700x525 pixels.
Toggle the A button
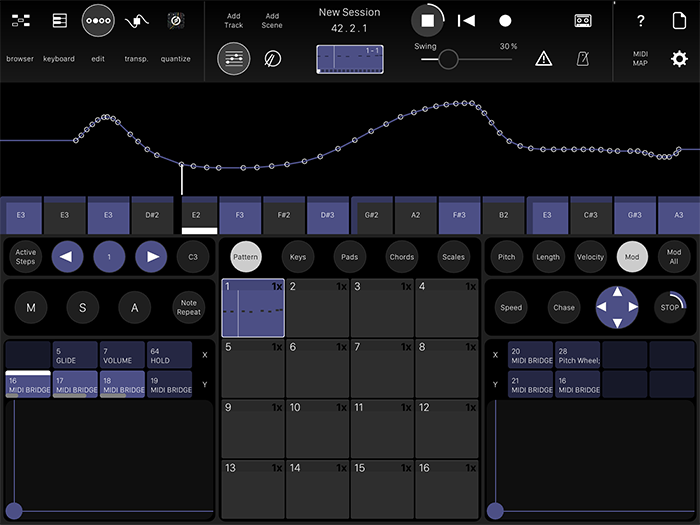(134, 308)
